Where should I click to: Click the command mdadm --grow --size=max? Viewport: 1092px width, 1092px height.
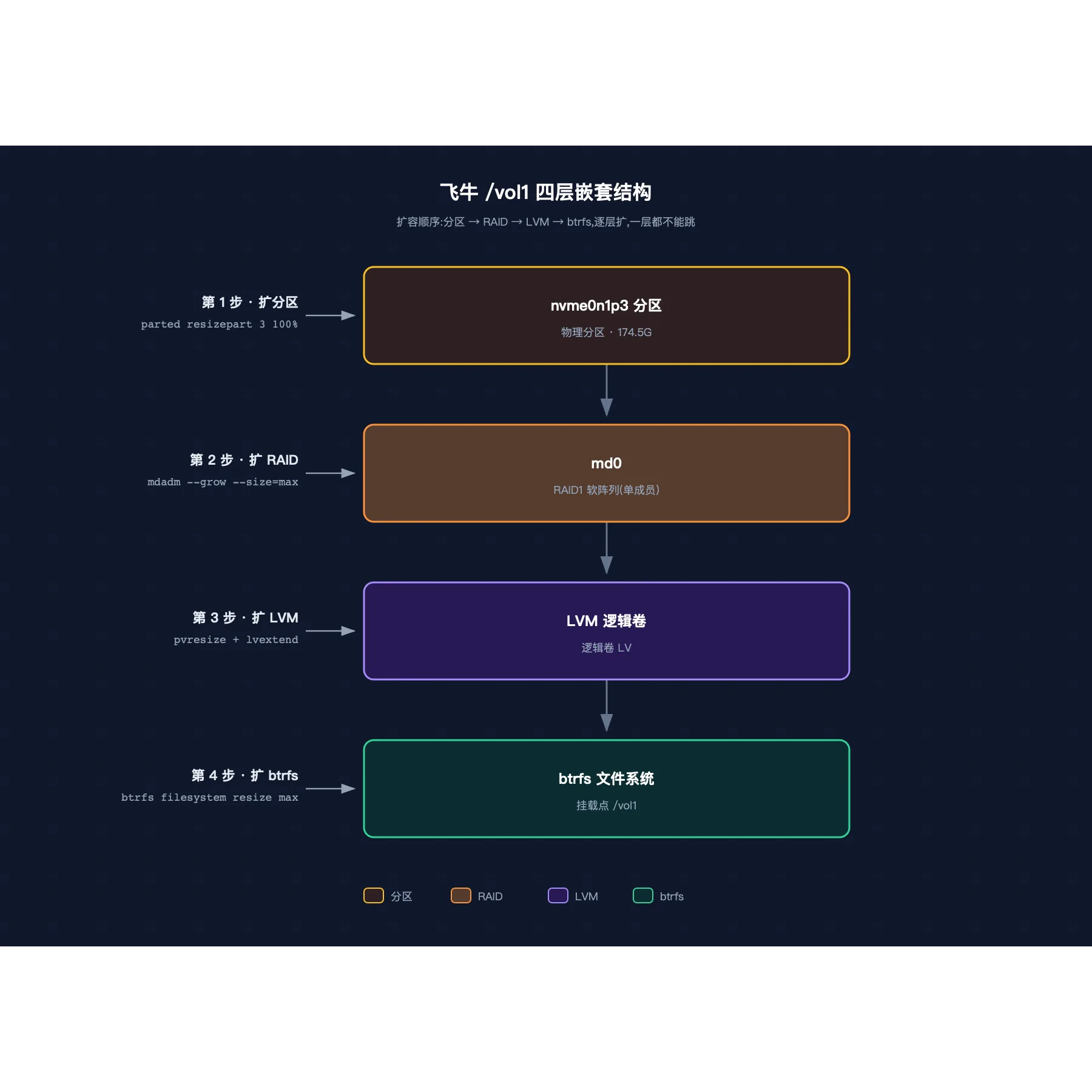(x=223, y=482)
